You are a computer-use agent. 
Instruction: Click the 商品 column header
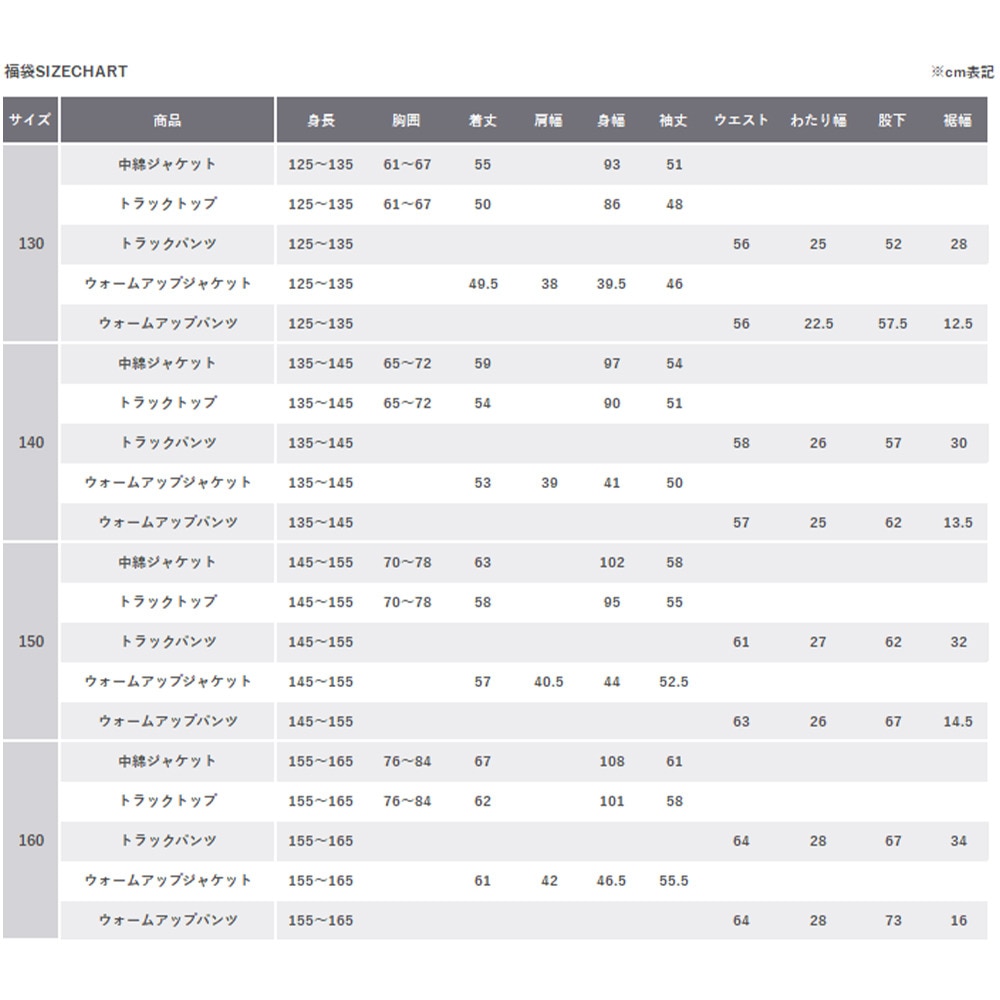pos(167,120)
